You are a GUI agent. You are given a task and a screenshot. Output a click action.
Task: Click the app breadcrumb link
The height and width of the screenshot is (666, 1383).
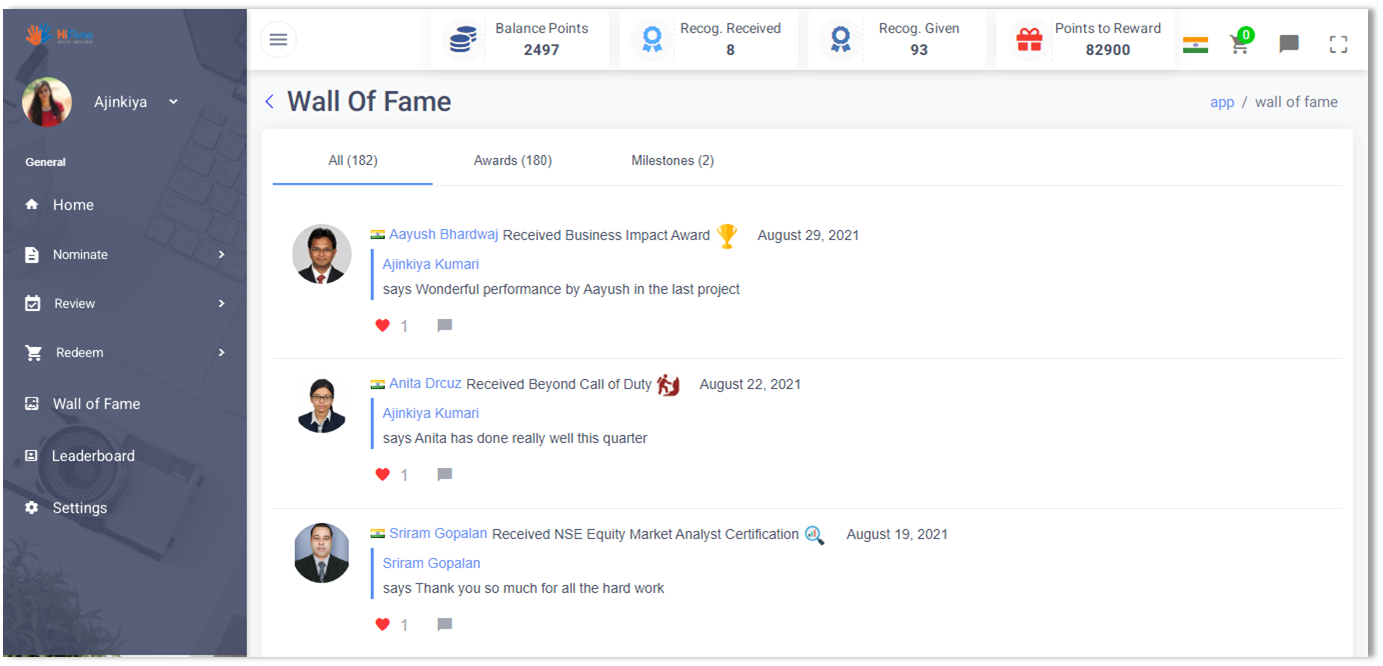[x=1222, y=102]
